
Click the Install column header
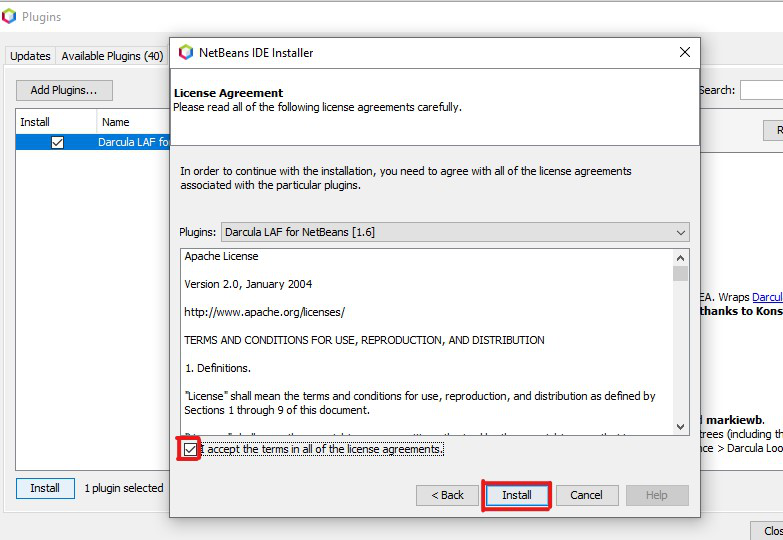[x=56, y=122]
